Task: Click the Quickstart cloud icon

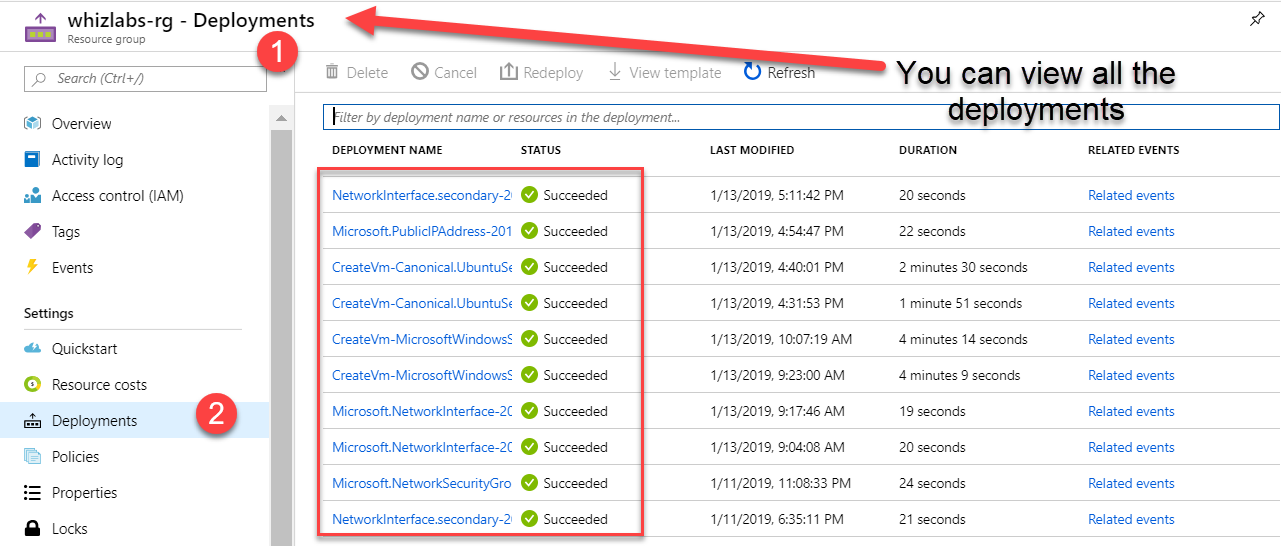Action: point(32,349)
